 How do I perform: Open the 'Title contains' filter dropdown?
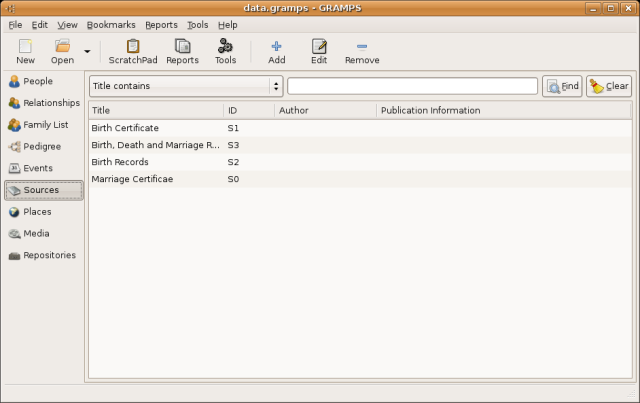[x=185, y=86]
